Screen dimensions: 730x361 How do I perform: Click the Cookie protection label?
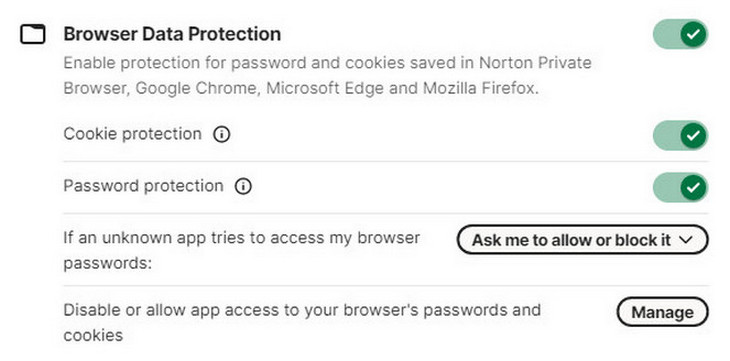pyautogui.click(x=133, y=134)
